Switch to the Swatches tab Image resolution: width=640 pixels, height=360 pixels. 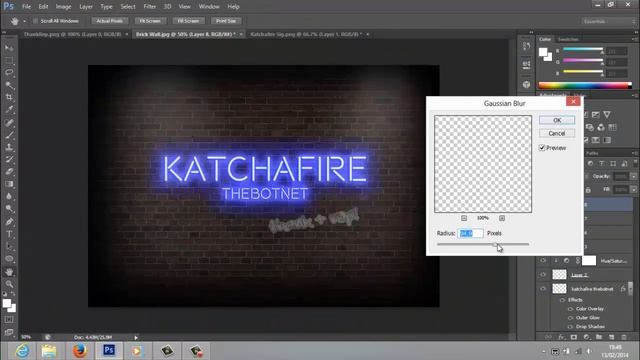click(568, 39)
